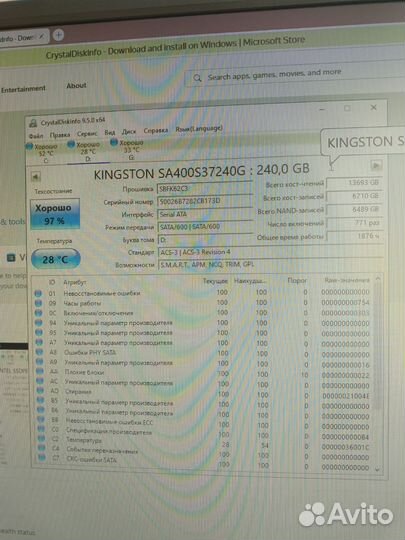Click the Текущее column header
The width and height of the screenshot is (405, 540).
coord(215,281)
